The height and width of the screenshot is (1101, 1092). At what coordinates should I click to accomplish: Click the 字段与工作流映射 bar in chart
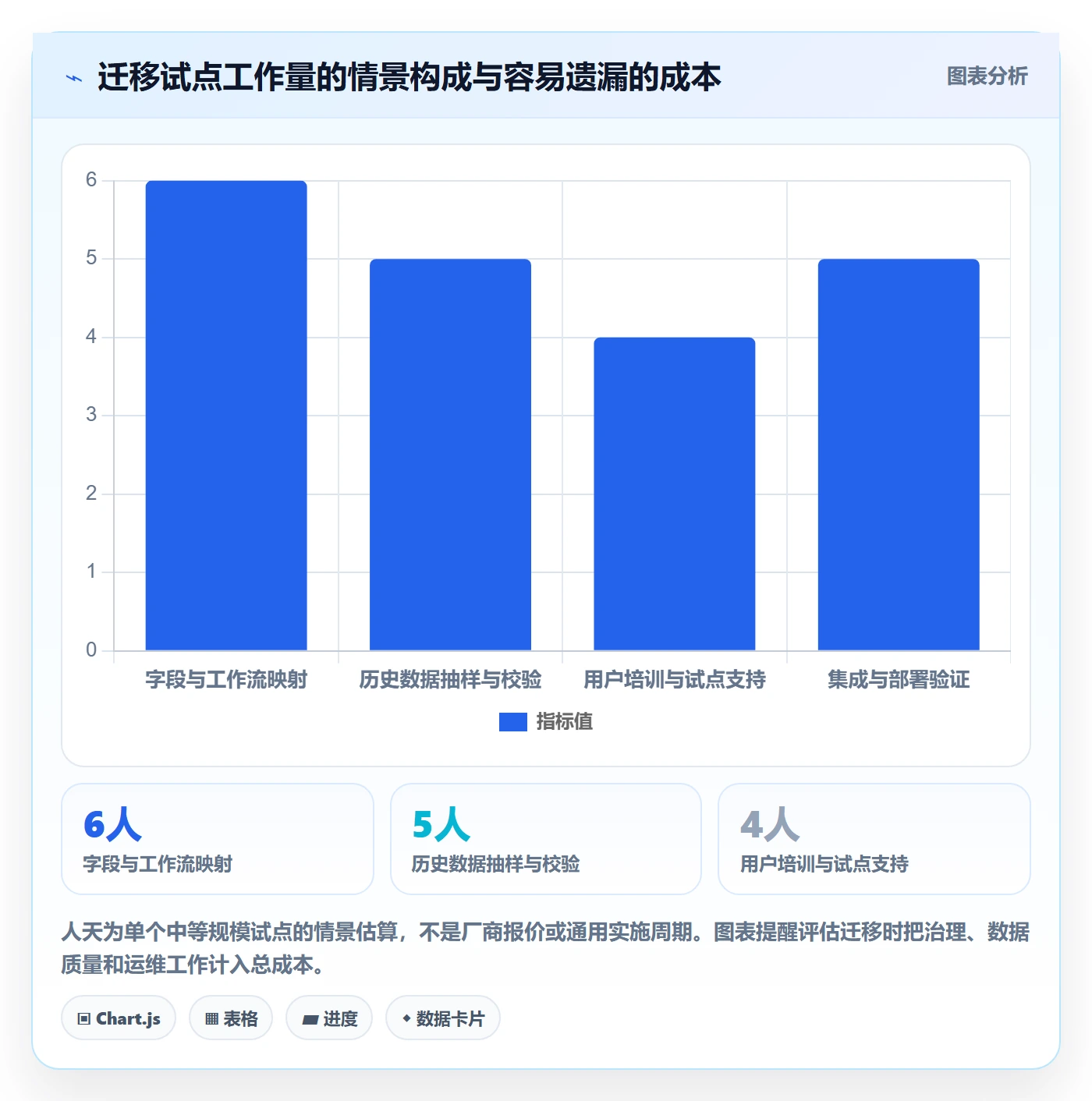tap(226, 416)
